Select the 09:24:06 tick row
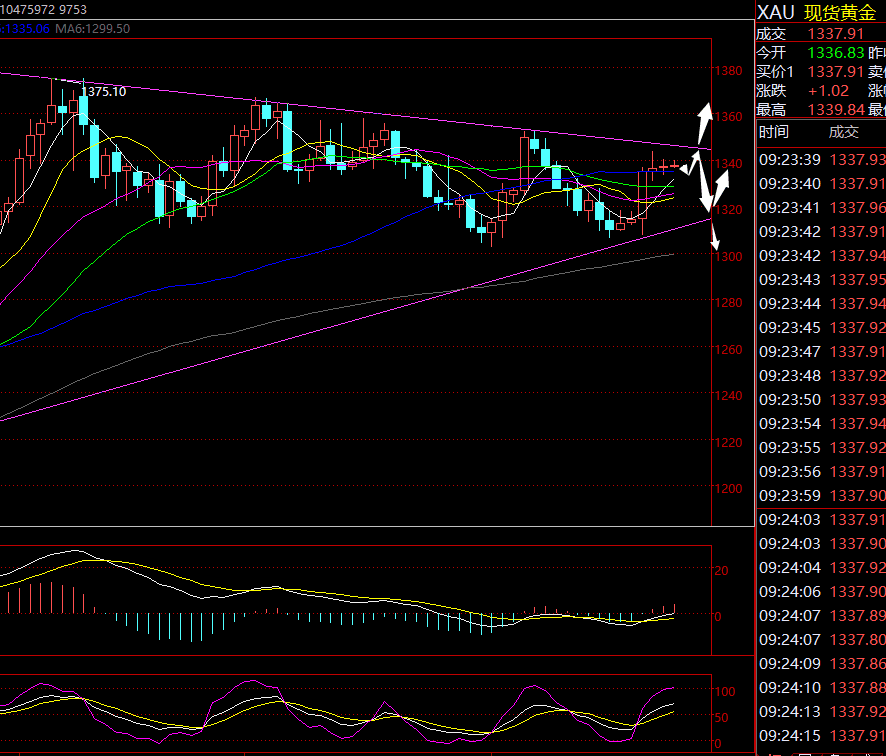This screenshot has height=756, width=886. (822, 592)
